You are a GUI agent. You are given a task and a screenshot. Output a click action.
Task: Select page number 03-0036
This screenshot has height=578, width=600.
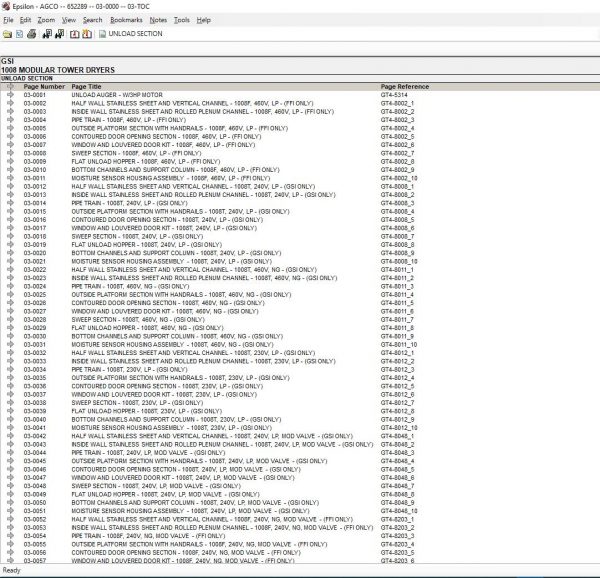click(x=34, y=386)
